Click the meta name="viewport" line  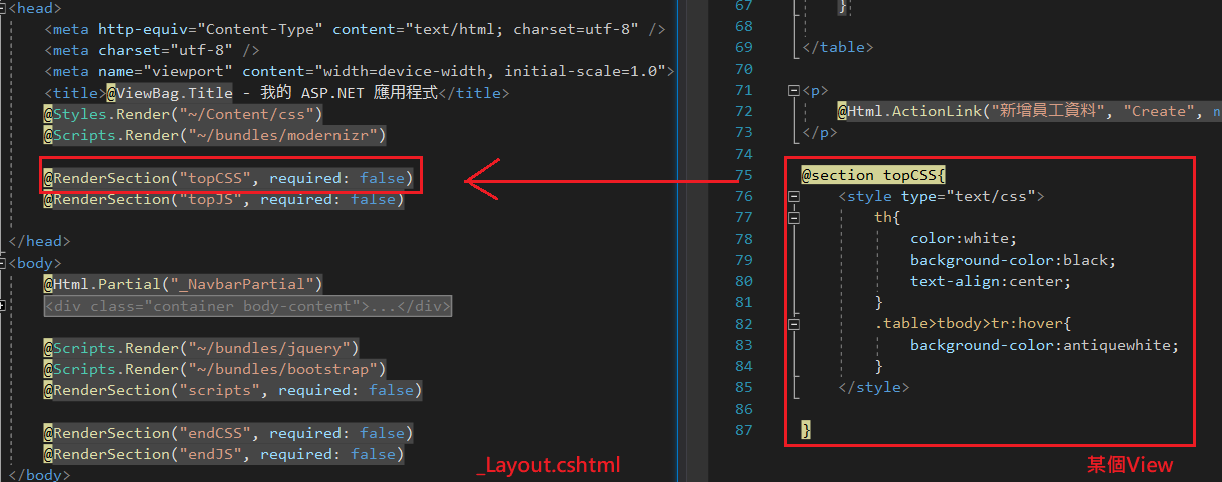point(359,71)
